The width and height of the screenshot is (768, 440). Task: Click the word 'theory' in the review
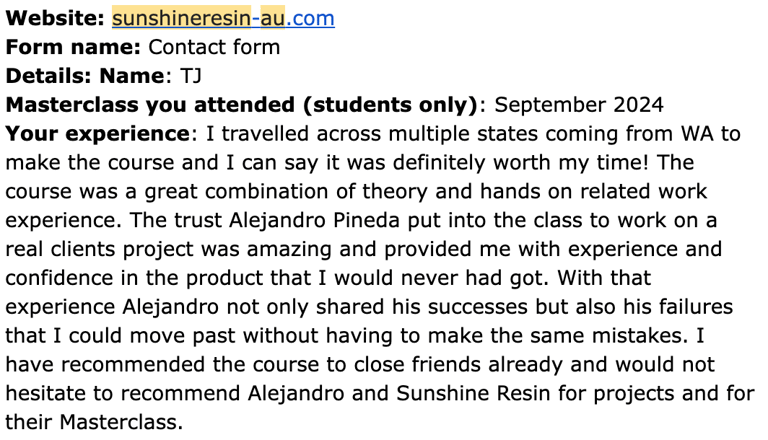click(x=395, y=192)
